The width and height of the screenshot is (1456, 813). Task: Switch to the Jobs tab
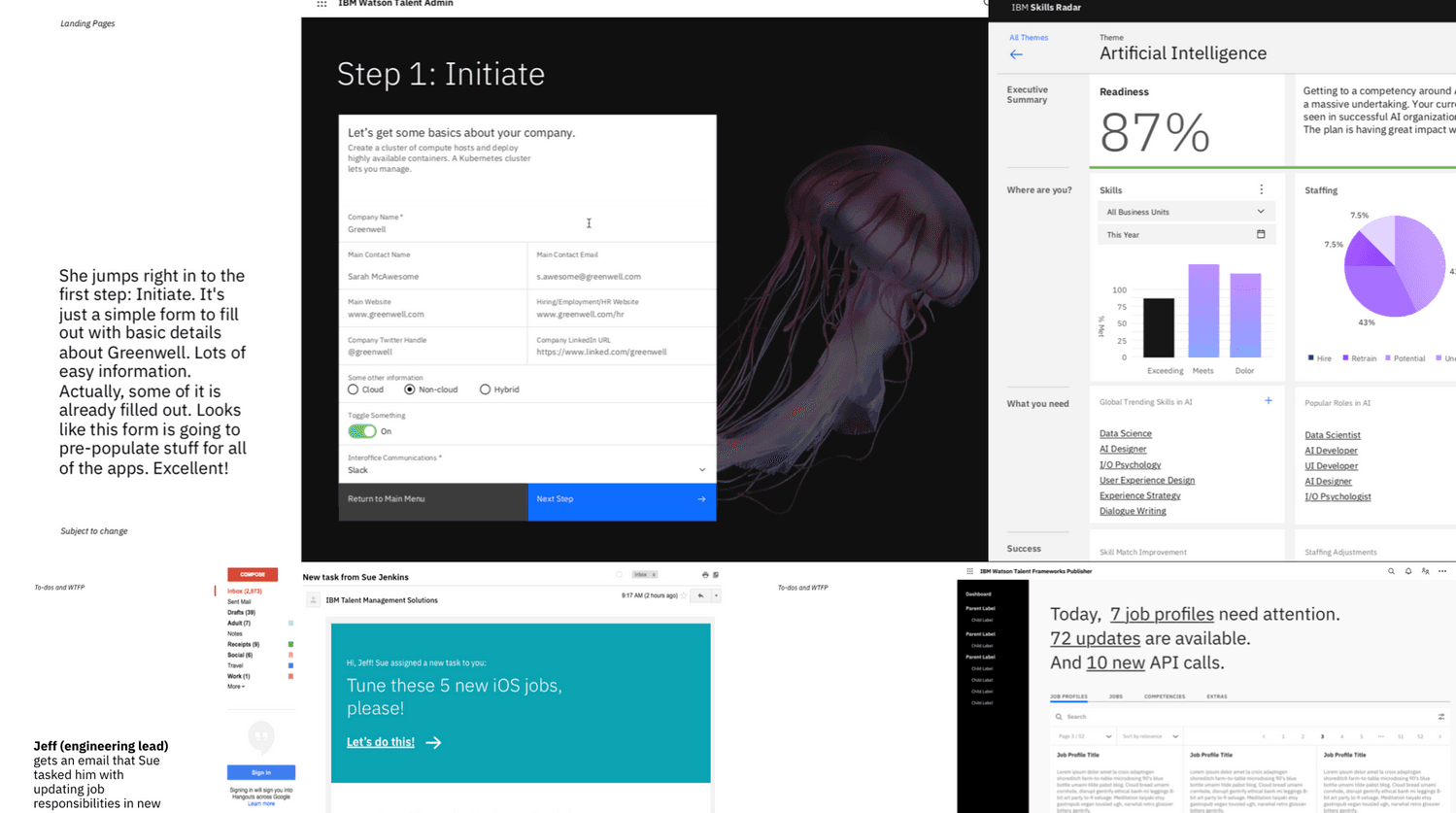1115,696
